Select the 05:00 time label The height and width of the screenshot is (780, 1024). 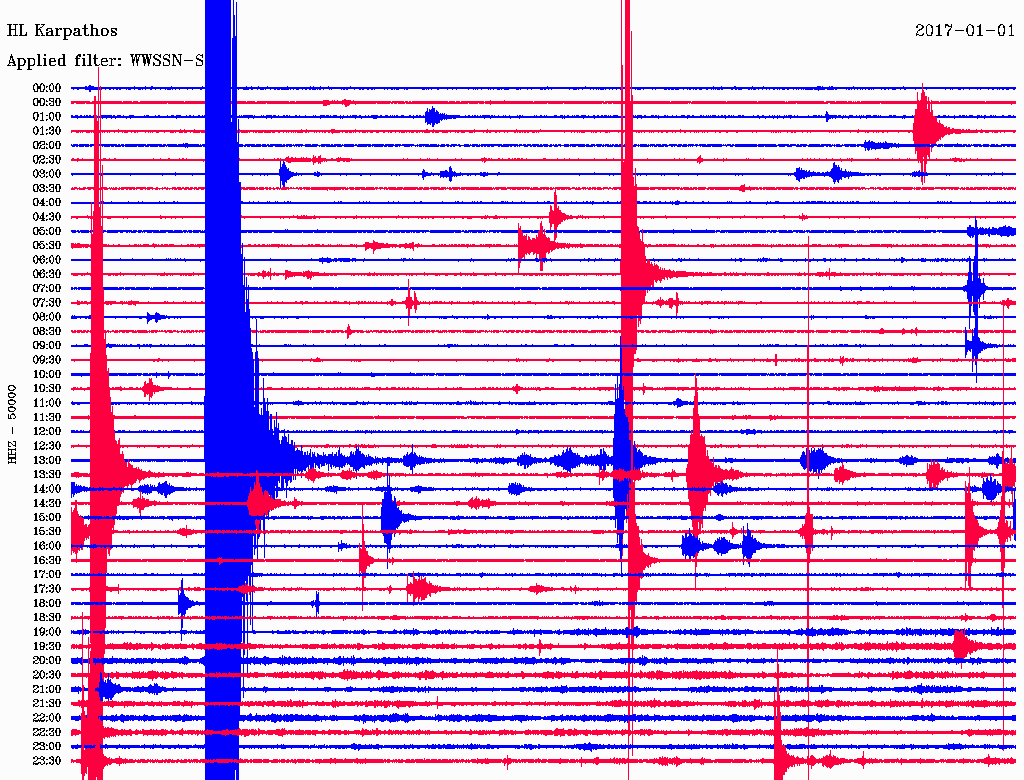[47, 231]
